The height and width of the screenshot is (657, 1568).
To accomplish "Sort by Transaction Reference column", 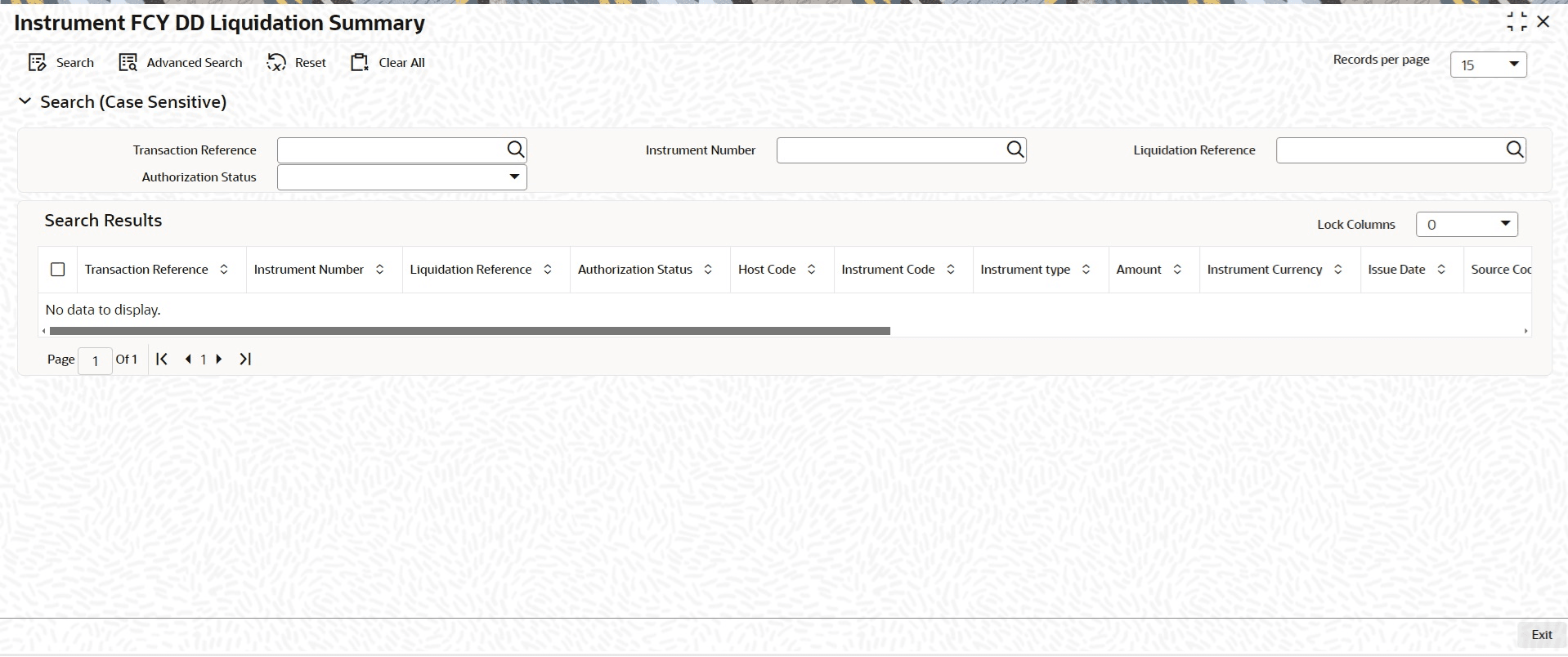I will click(x=224, y=270).
